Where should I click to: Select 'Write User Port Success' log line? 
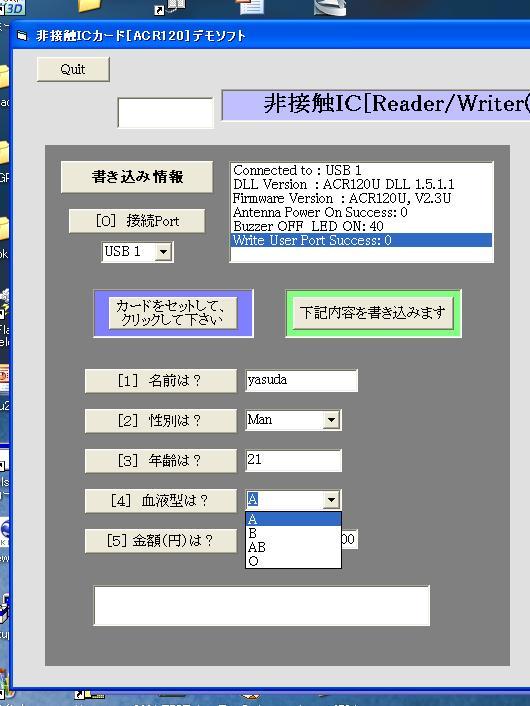[x=361, y=240]
